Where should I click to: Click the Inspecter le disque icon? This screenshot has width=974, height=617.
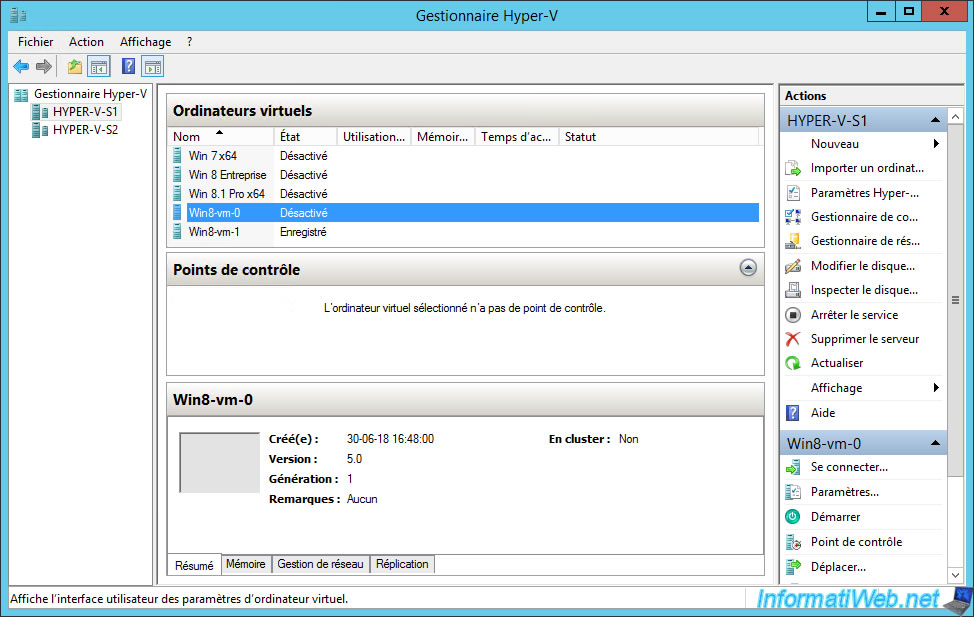pyautogui.click(x=793, y=290)
